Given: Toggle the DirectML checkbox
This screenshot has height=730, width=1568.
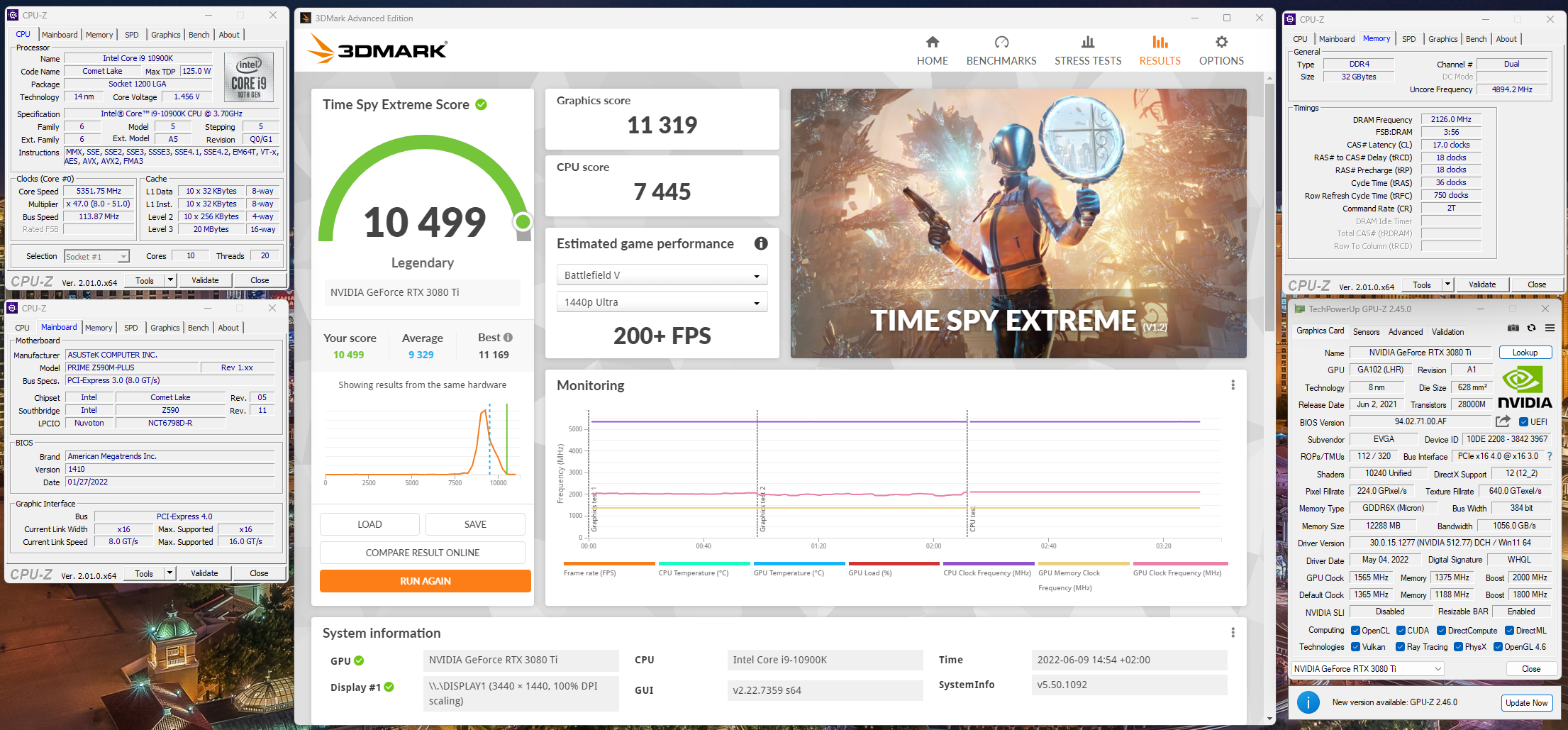Looking at the screenshot, I should coord(1509,631).
